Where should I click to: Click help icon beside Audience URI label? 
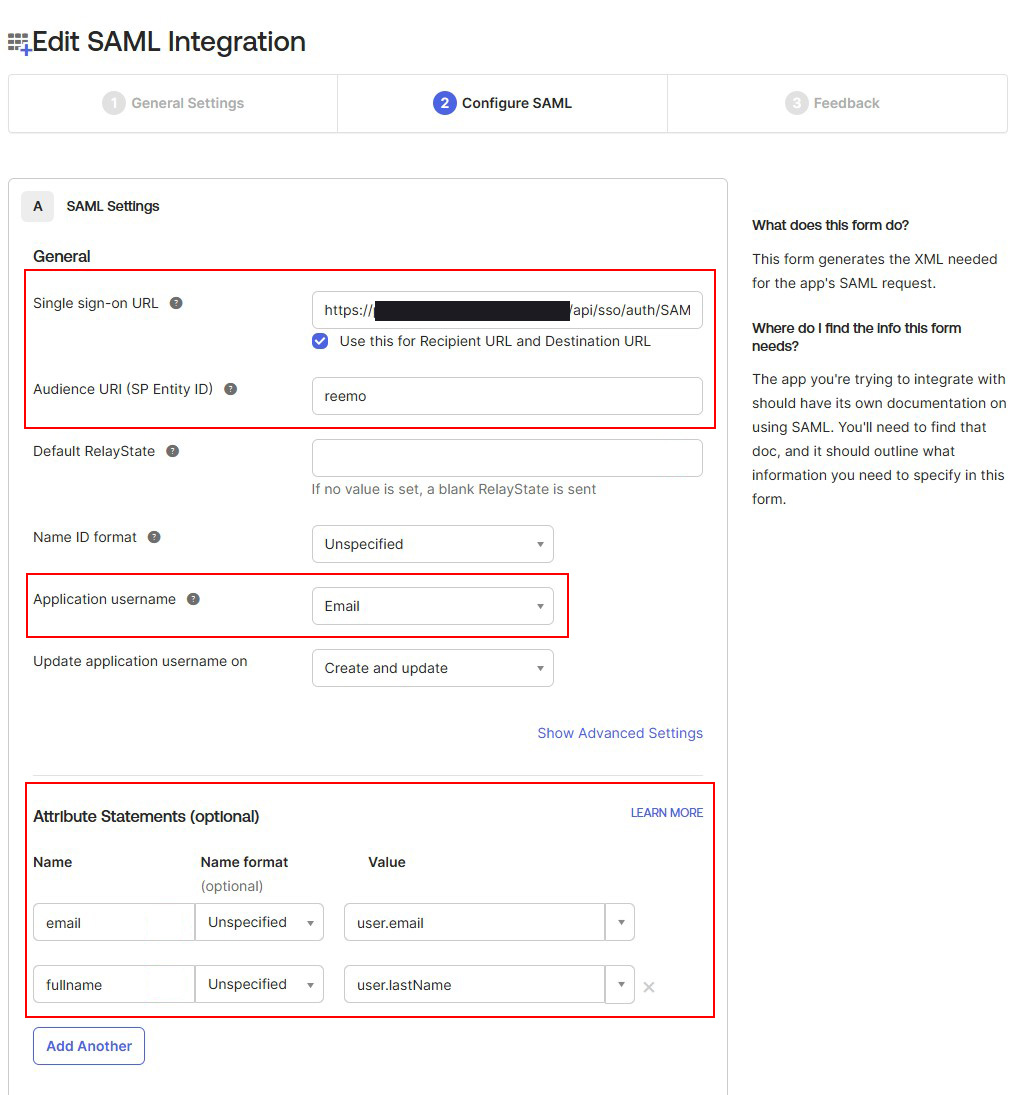point(230,389)
